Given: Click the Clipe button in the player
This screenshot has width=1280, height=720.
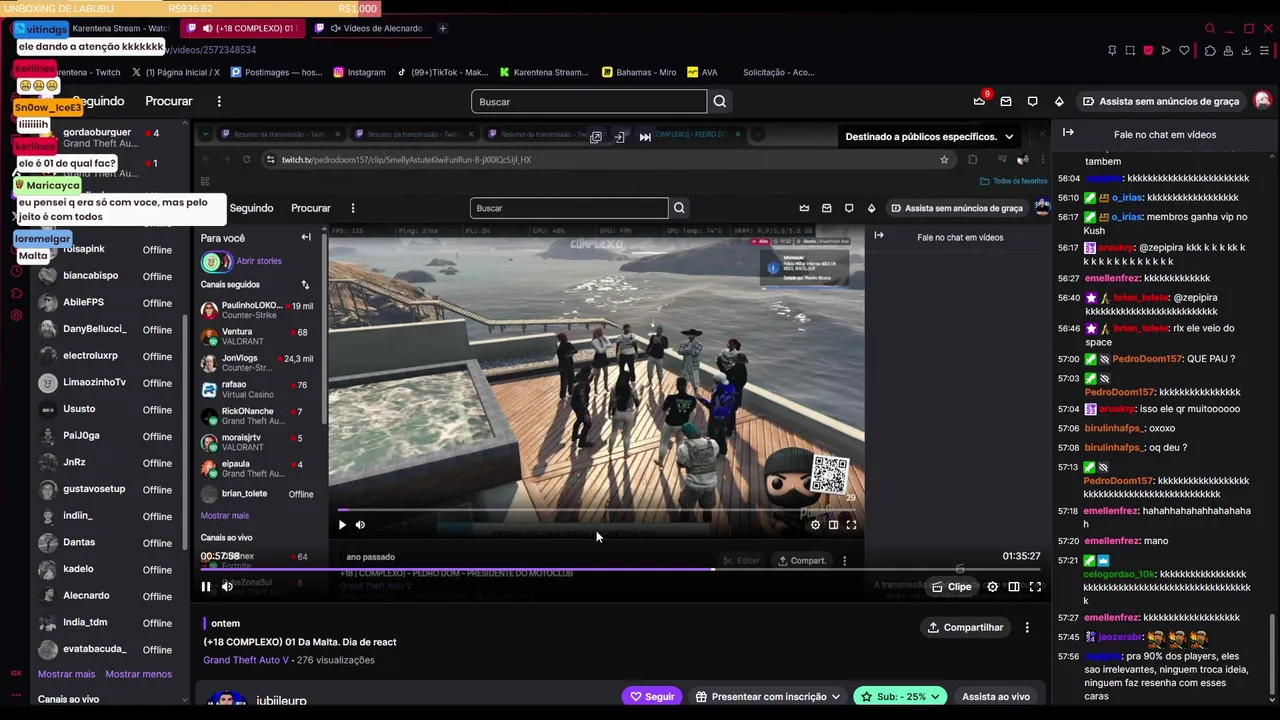Looking at the screenshot, I should tap(951, 587).
